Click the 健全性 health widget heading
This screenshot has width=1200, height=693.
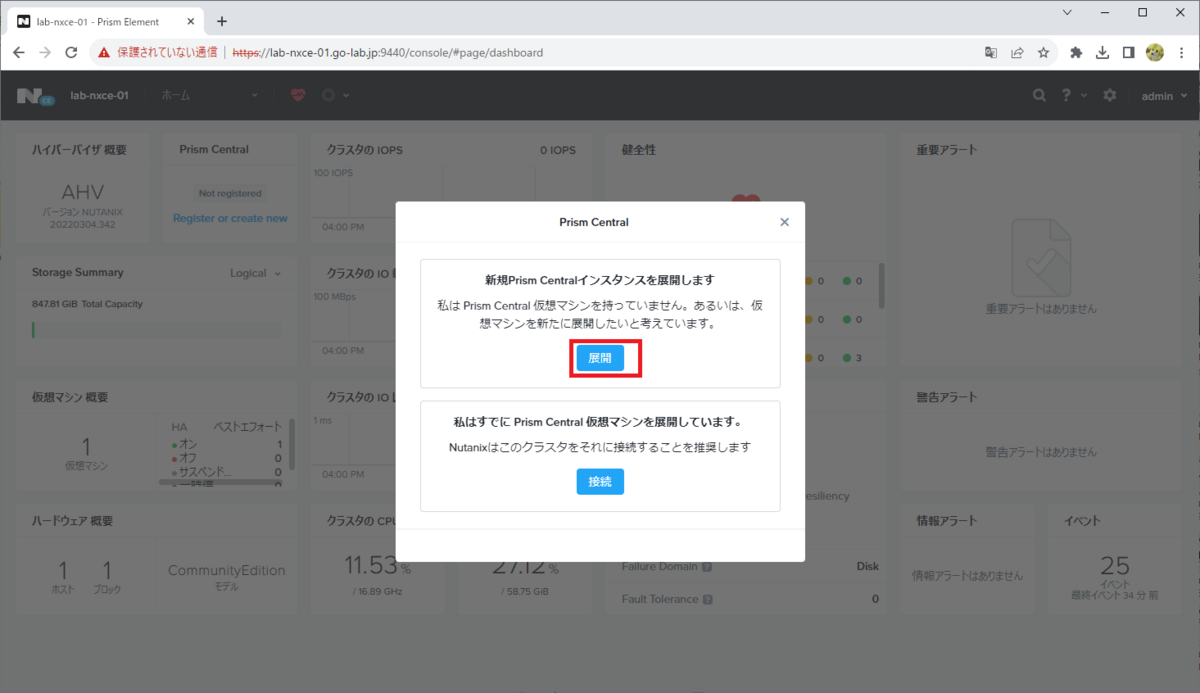(638, 150)
